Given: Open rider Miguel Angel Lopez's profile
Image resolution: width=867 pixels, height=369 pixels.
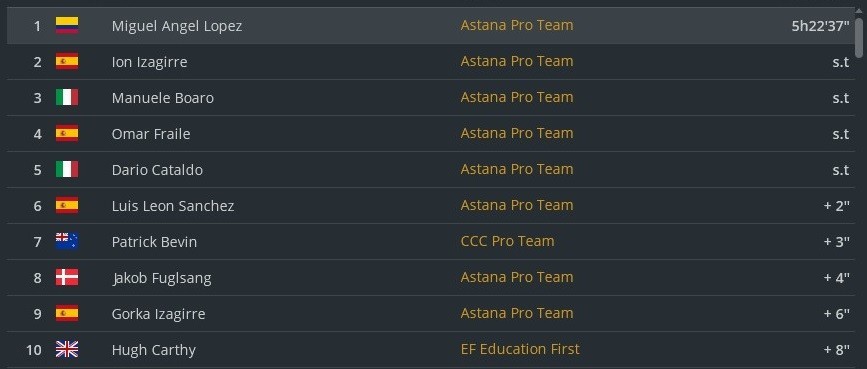Looking at the screenshot, I should pyautogui.click(x=177, y=26).
